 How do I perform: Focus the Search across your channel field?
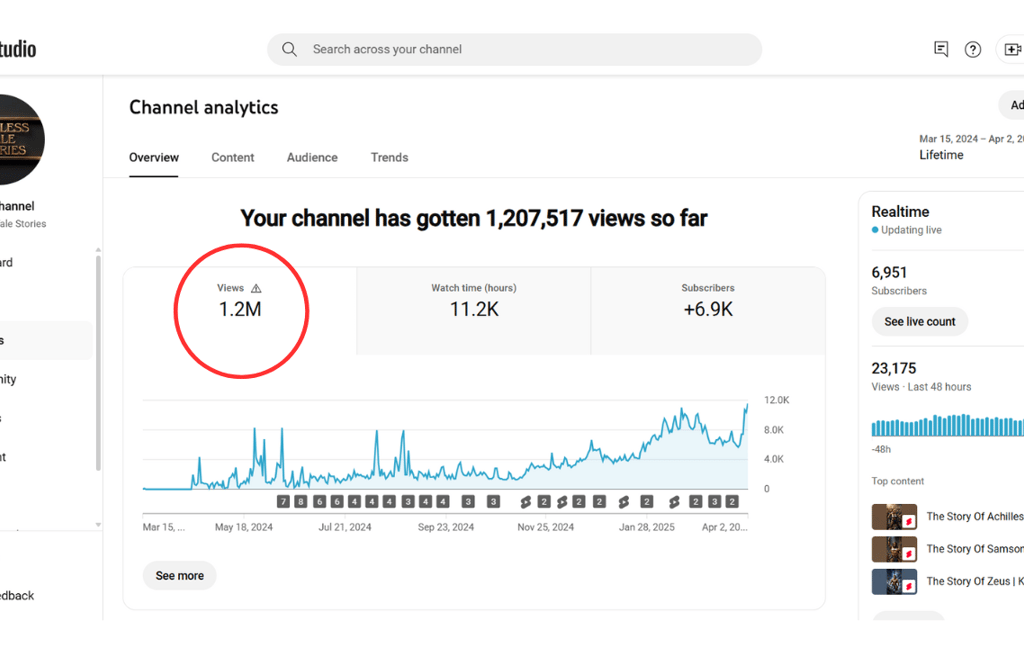515,50
